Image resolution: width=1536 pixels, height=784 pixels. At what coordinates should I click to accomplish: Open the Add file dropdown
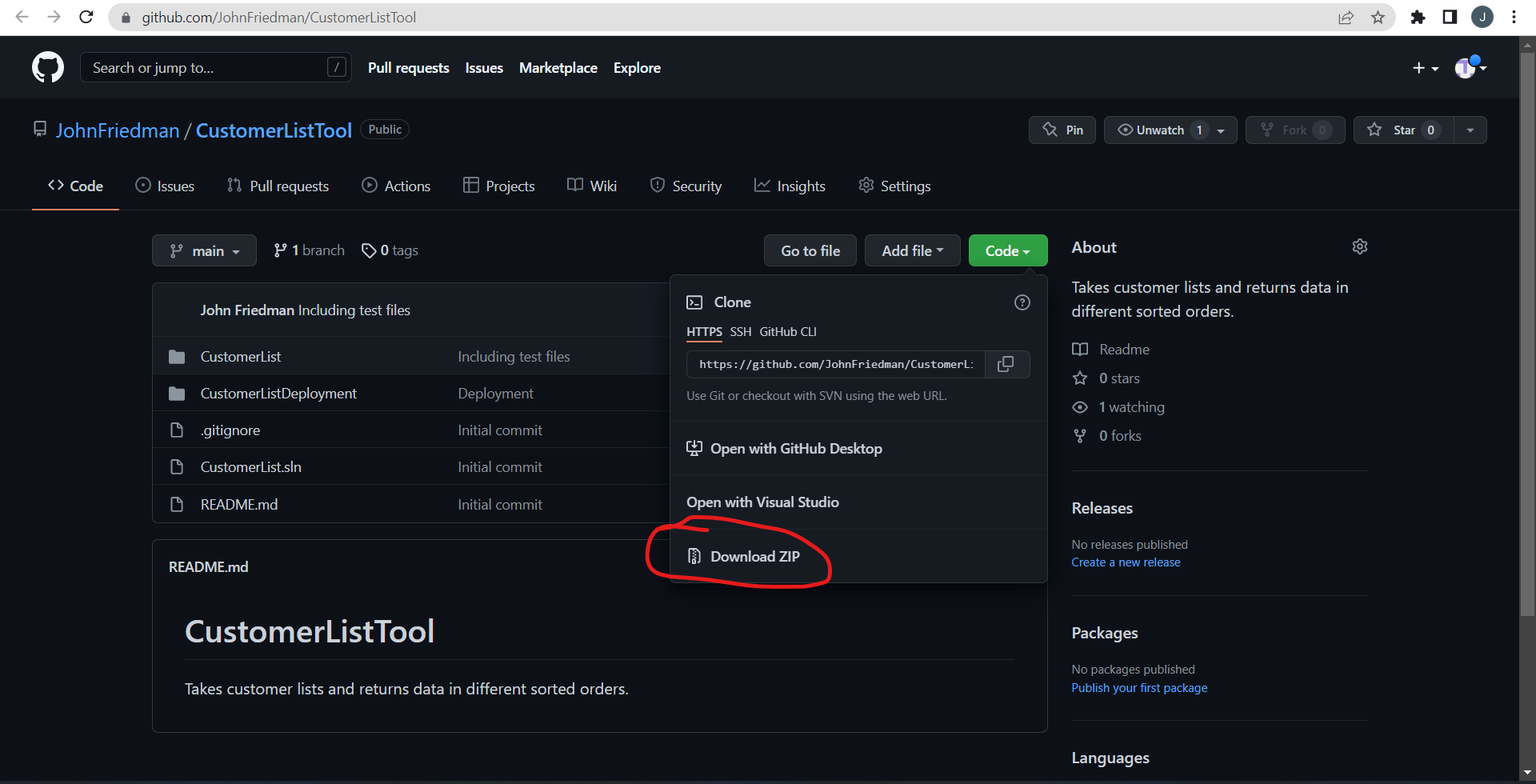click(913, 250)
